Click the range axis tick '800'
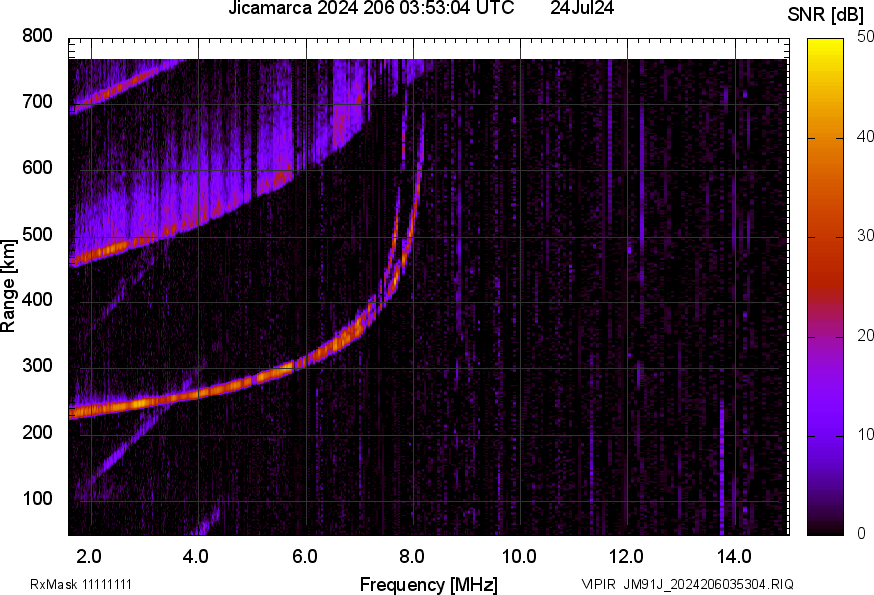Viewport: 874px width, 595px height. point(37,36)
